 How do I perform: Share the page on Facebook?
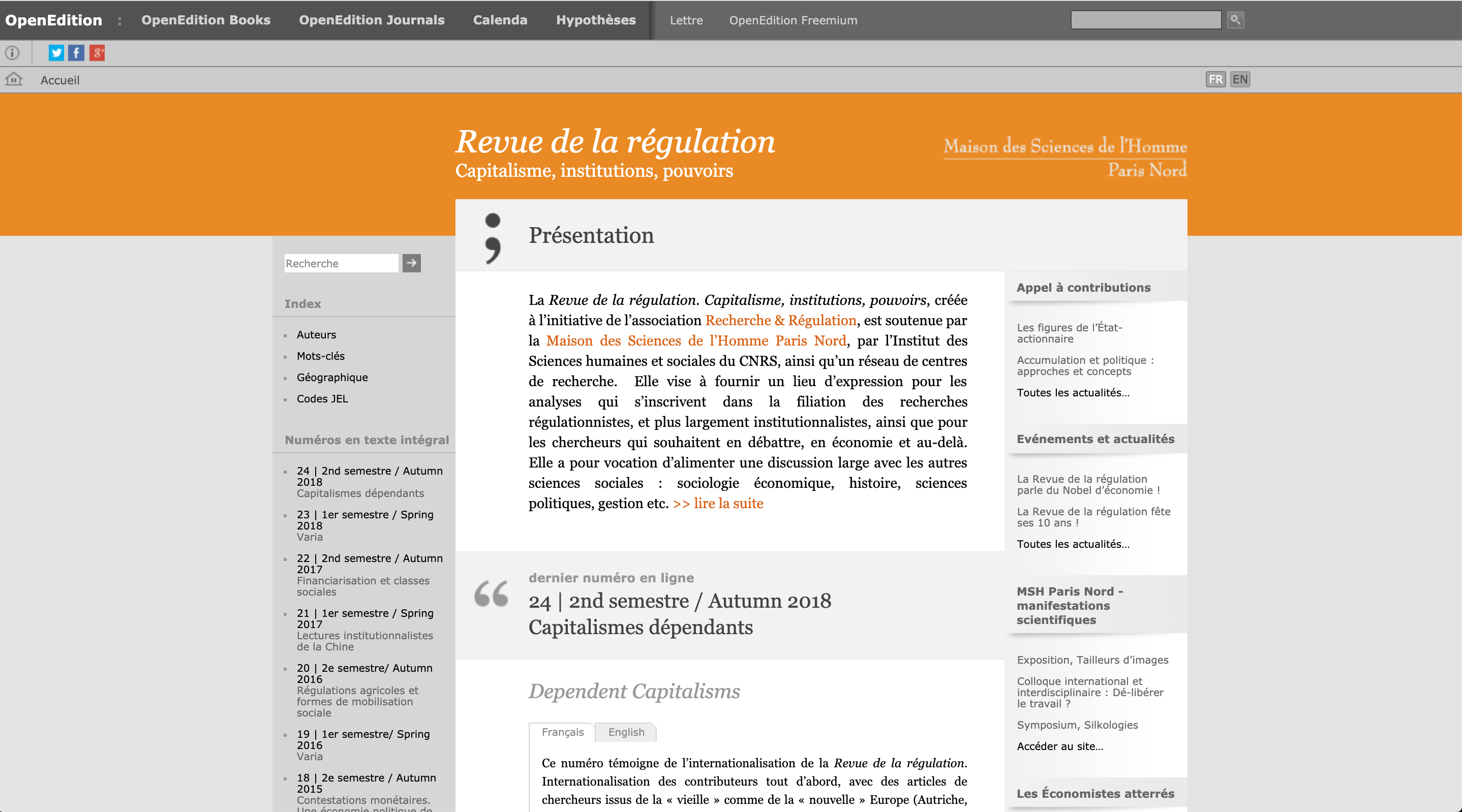coord(76,53)
